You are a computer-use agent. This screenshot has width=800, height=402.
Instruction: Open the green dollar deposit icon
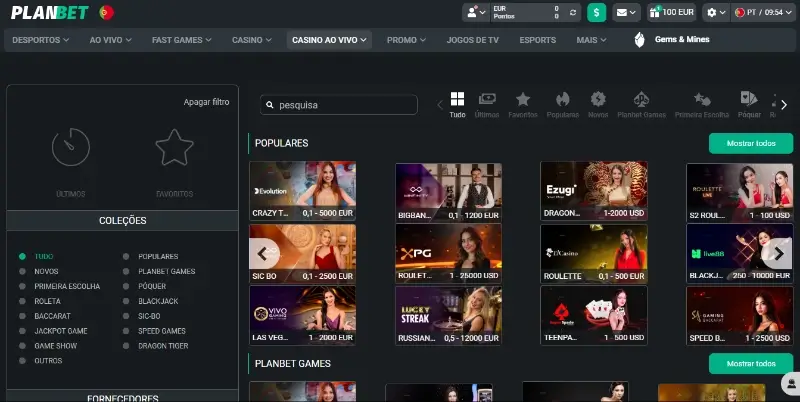[597, 12]
